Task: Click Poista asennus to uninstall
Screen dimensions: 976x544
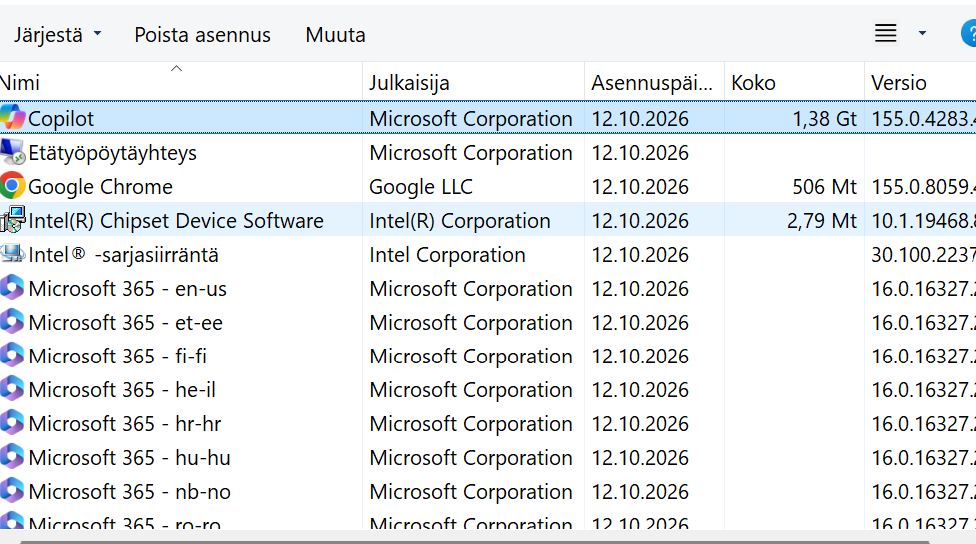Action: [202, 35]
